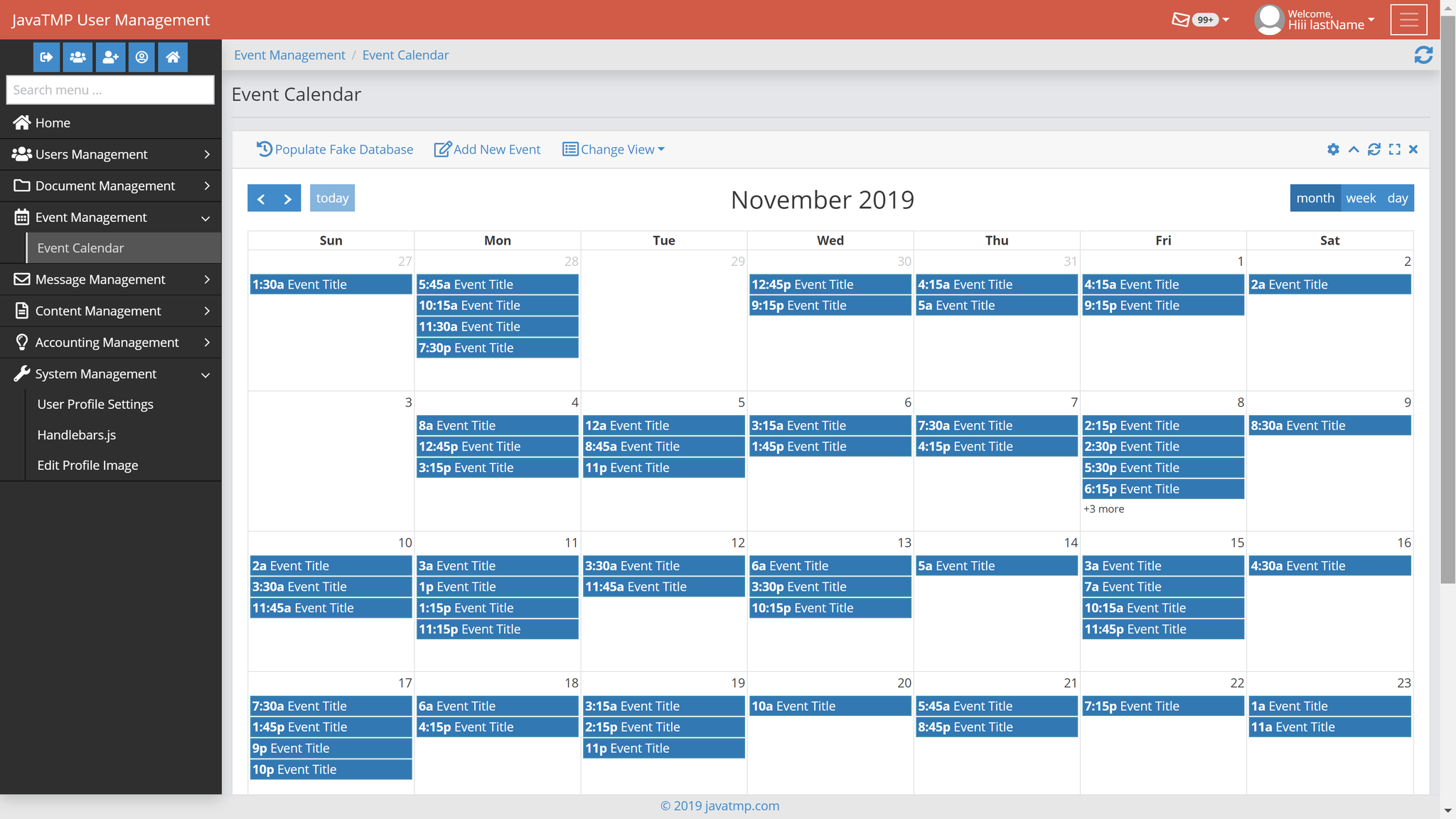The image size is (1456, 819).
Task: Click the fullscreen expand icon on calendar
Action: pyautogui.click(x=1393, y=149)
